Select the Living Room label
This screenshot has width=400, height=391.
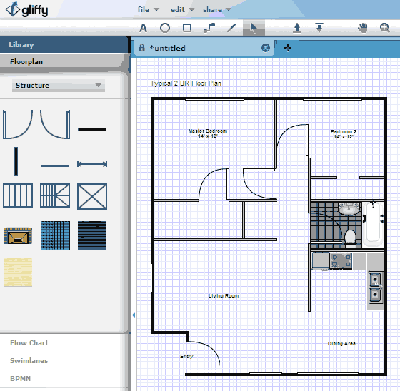(224, 296)
